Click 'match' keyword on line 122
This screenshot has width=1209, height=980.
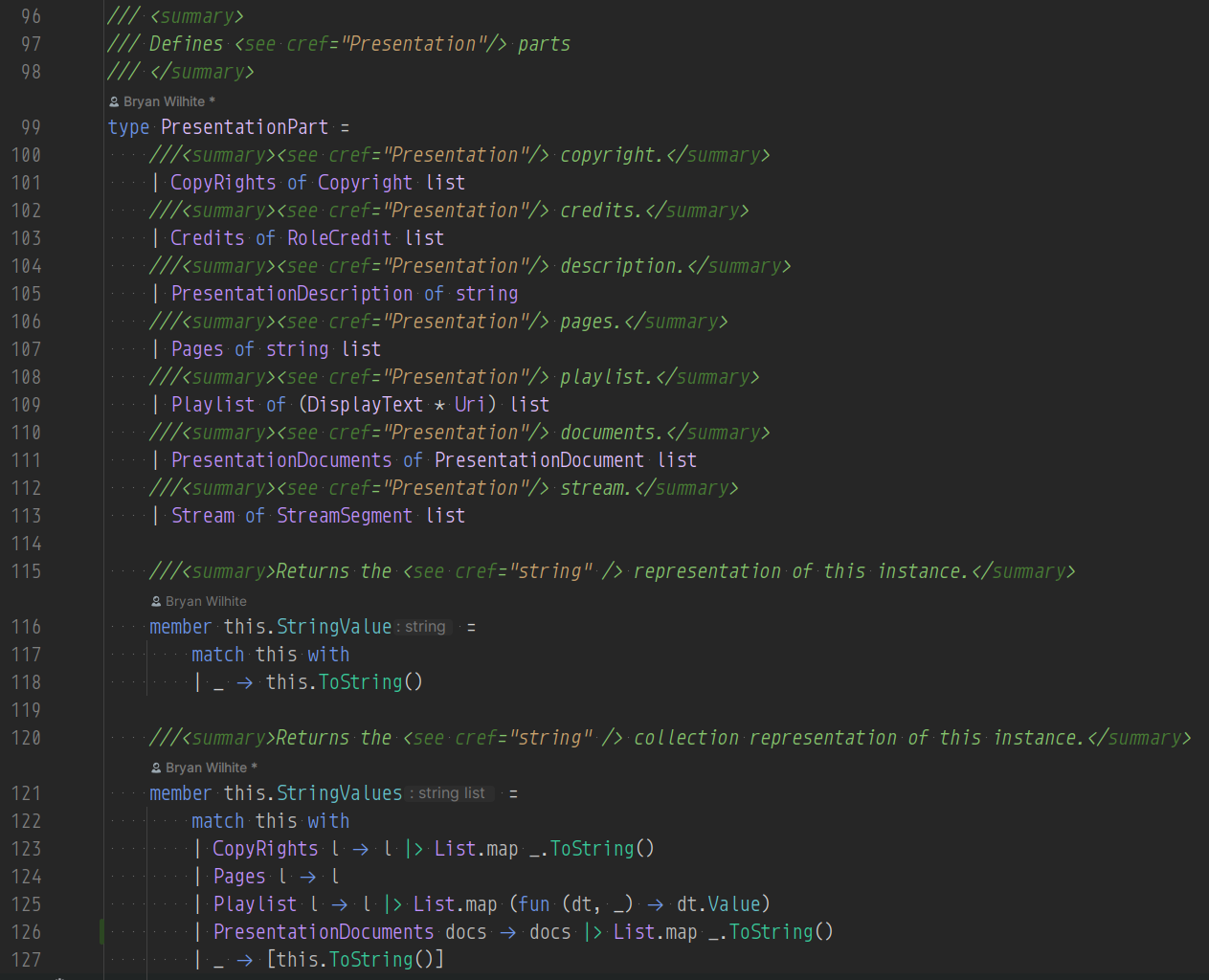[x=217, y=821]
